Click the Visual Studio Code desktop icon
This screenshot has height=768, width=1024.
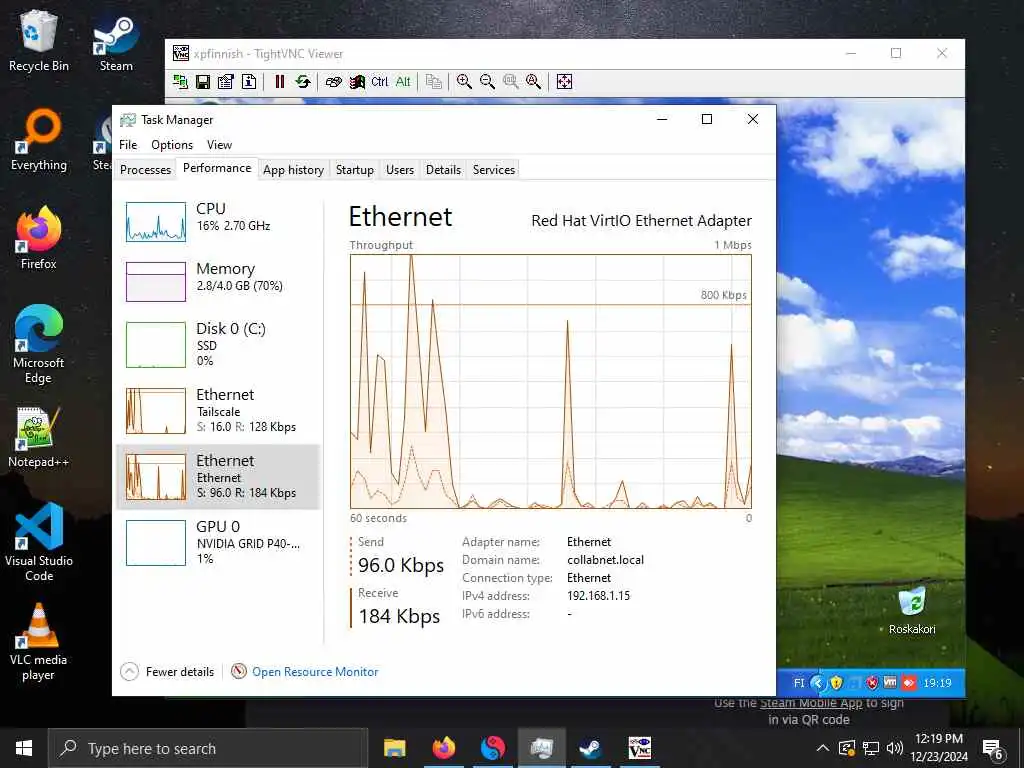pos(39,542)
